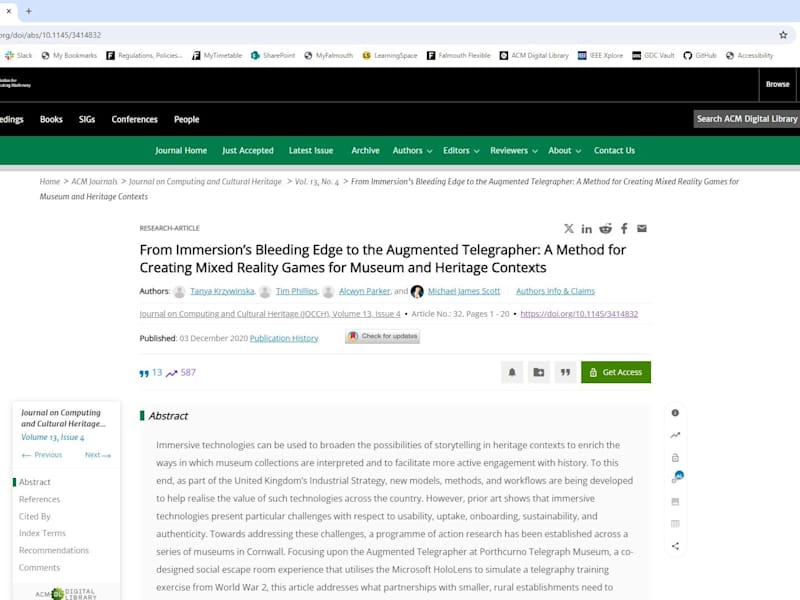Open IEEE Xplore bookmark
The width and height of the screenshot is (800, 600).
click(x=601, y=55)
